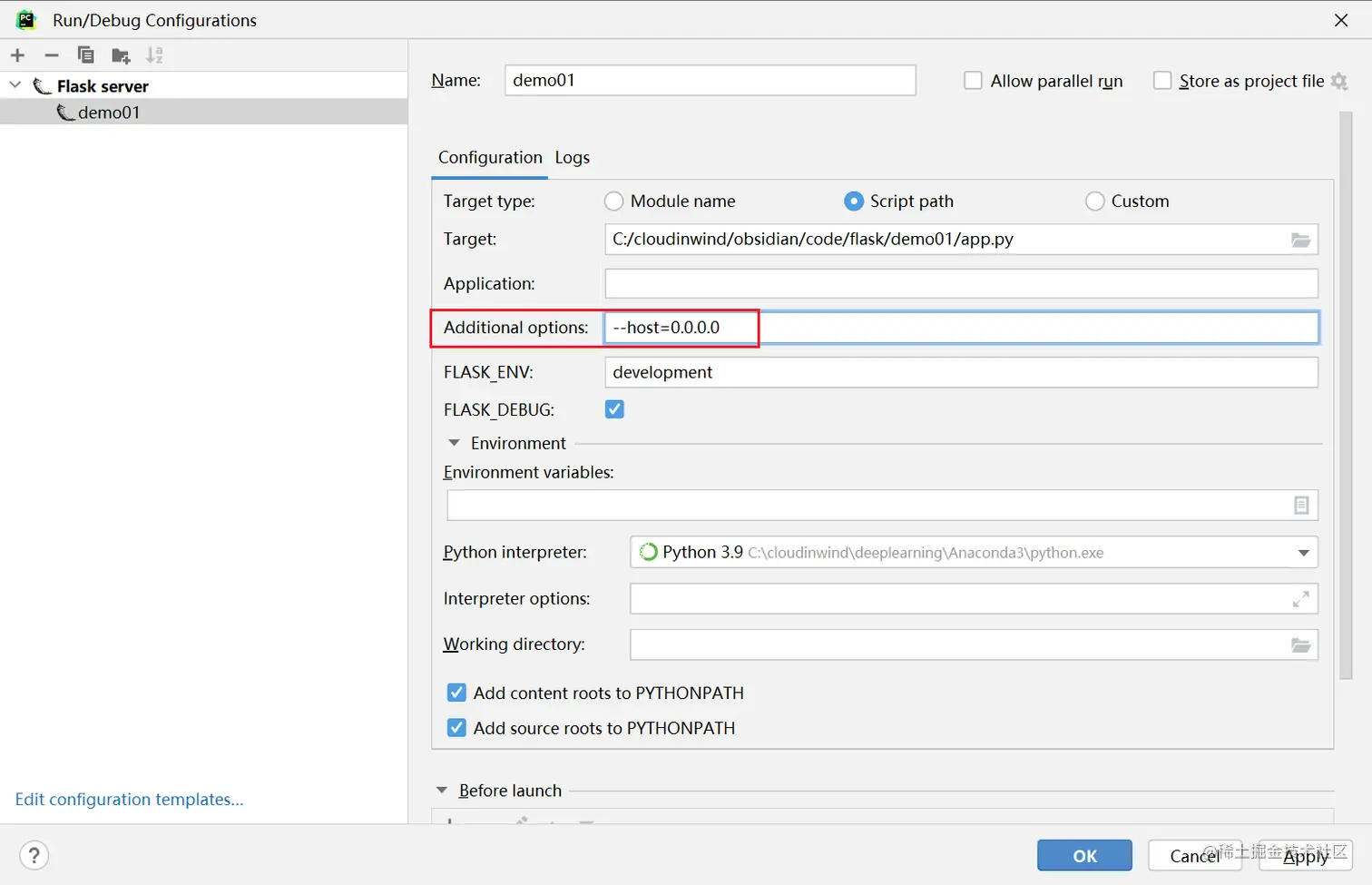Select Module name target type
This screenshot has height=885, width=1372.
pyautogui.click(x=614, y=201)
